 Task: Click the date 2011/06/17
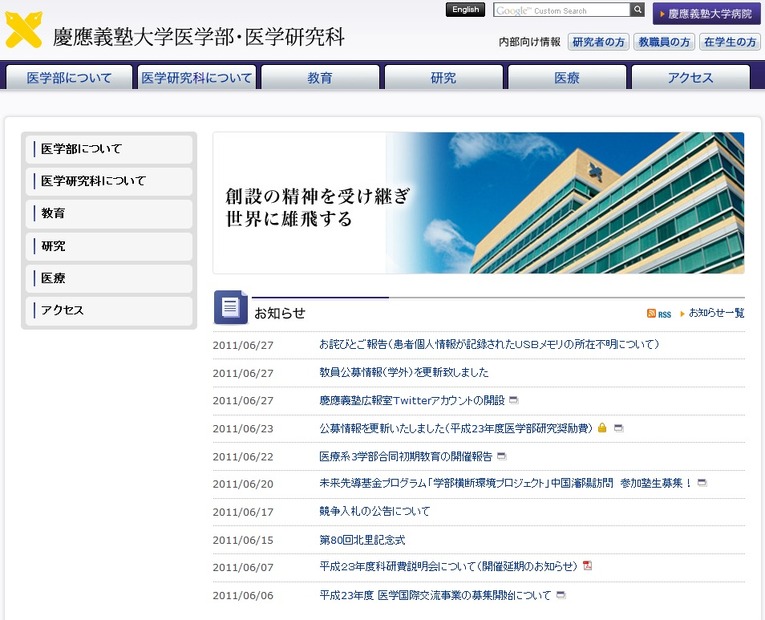point(243,512)
